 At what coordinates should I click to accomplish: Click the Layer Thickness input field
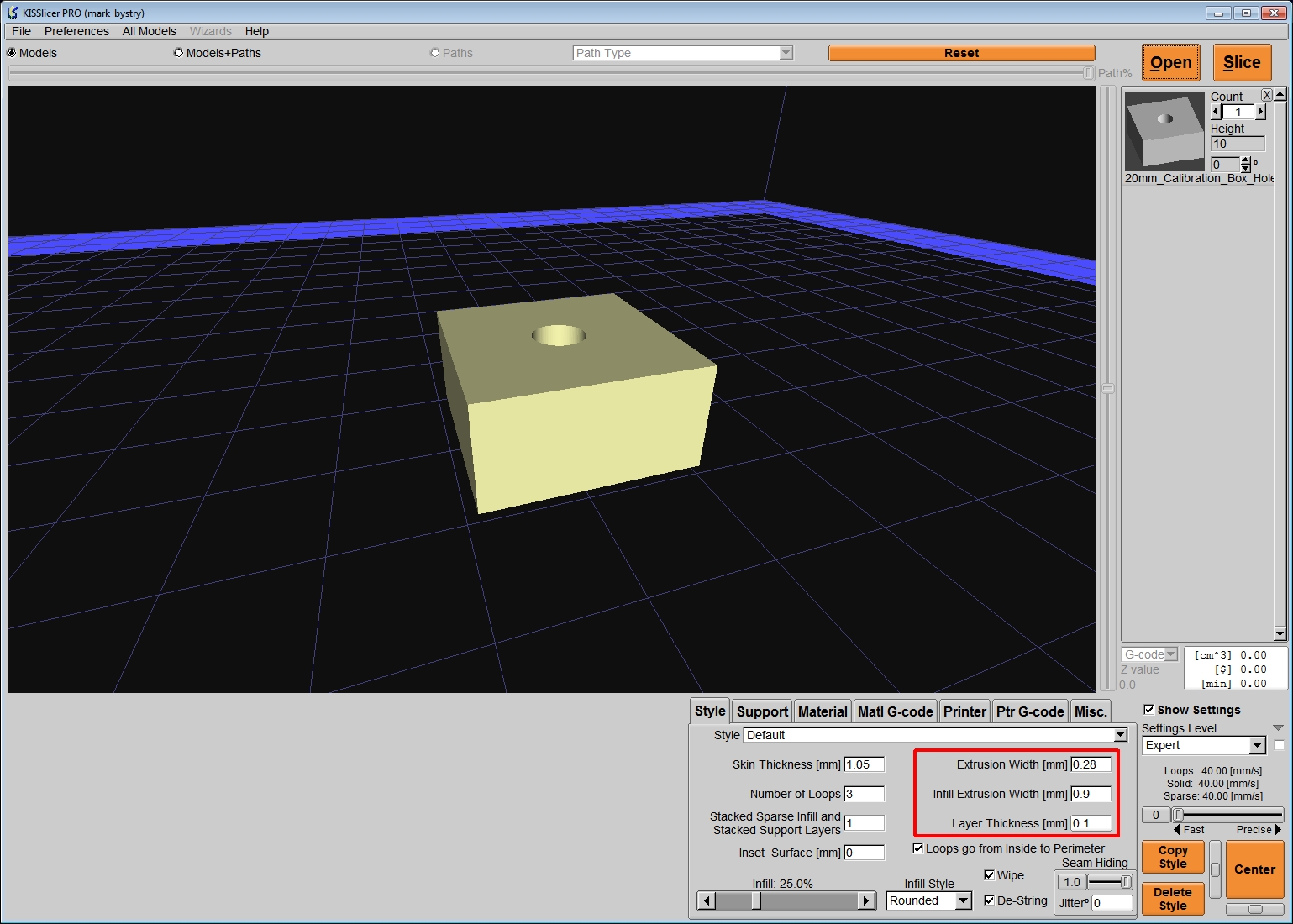pyautogui.click(x=1091, y=823)
